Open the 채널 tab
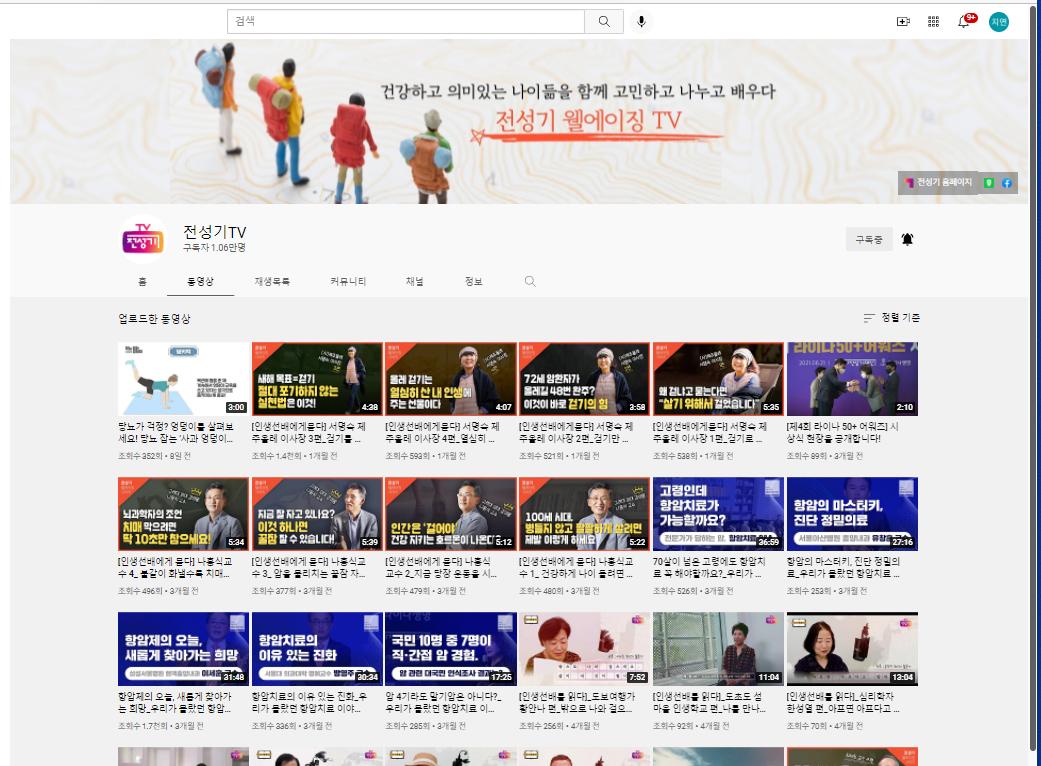This screenshot has height=766, width=1041. 414,281
